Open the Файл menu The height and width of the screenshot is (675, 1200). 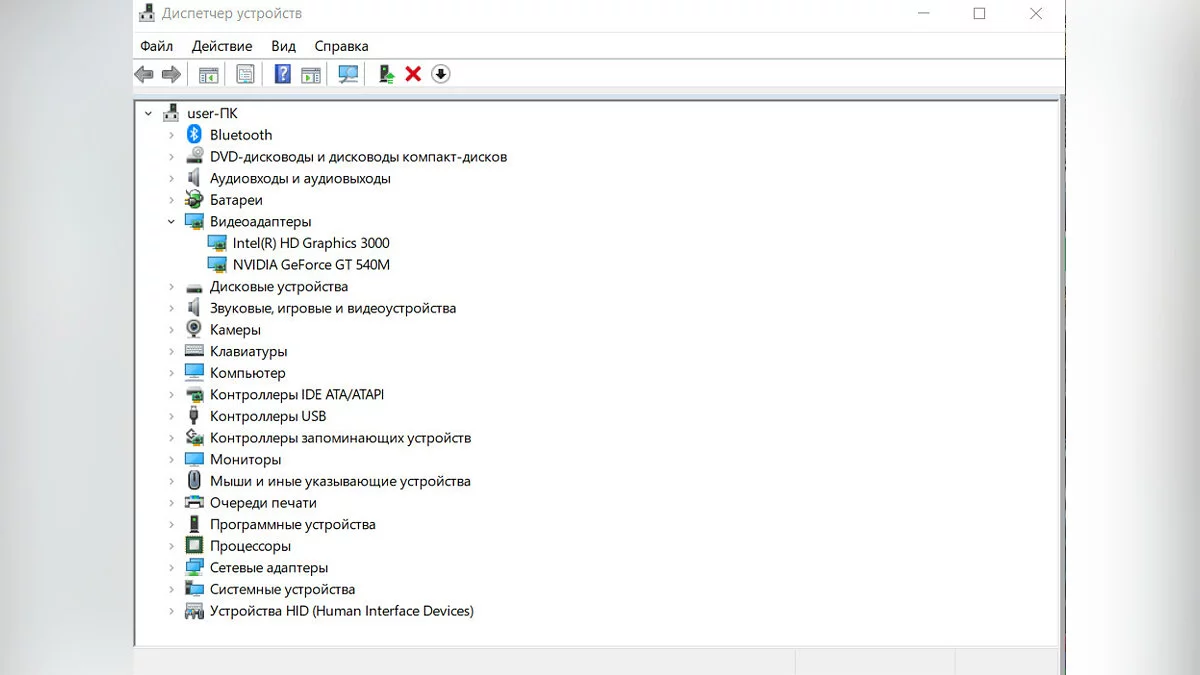[156, 46]
